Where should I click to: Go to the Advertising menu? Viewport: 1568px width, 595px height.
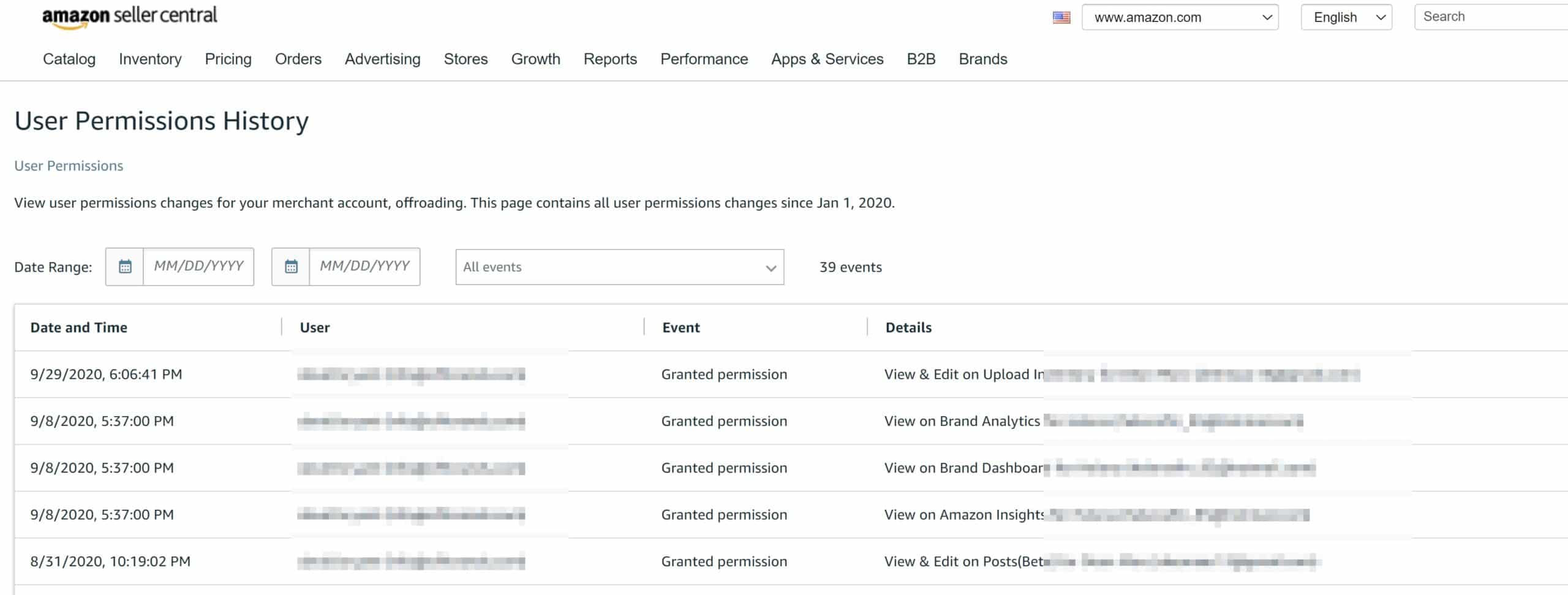click(382, 59)
